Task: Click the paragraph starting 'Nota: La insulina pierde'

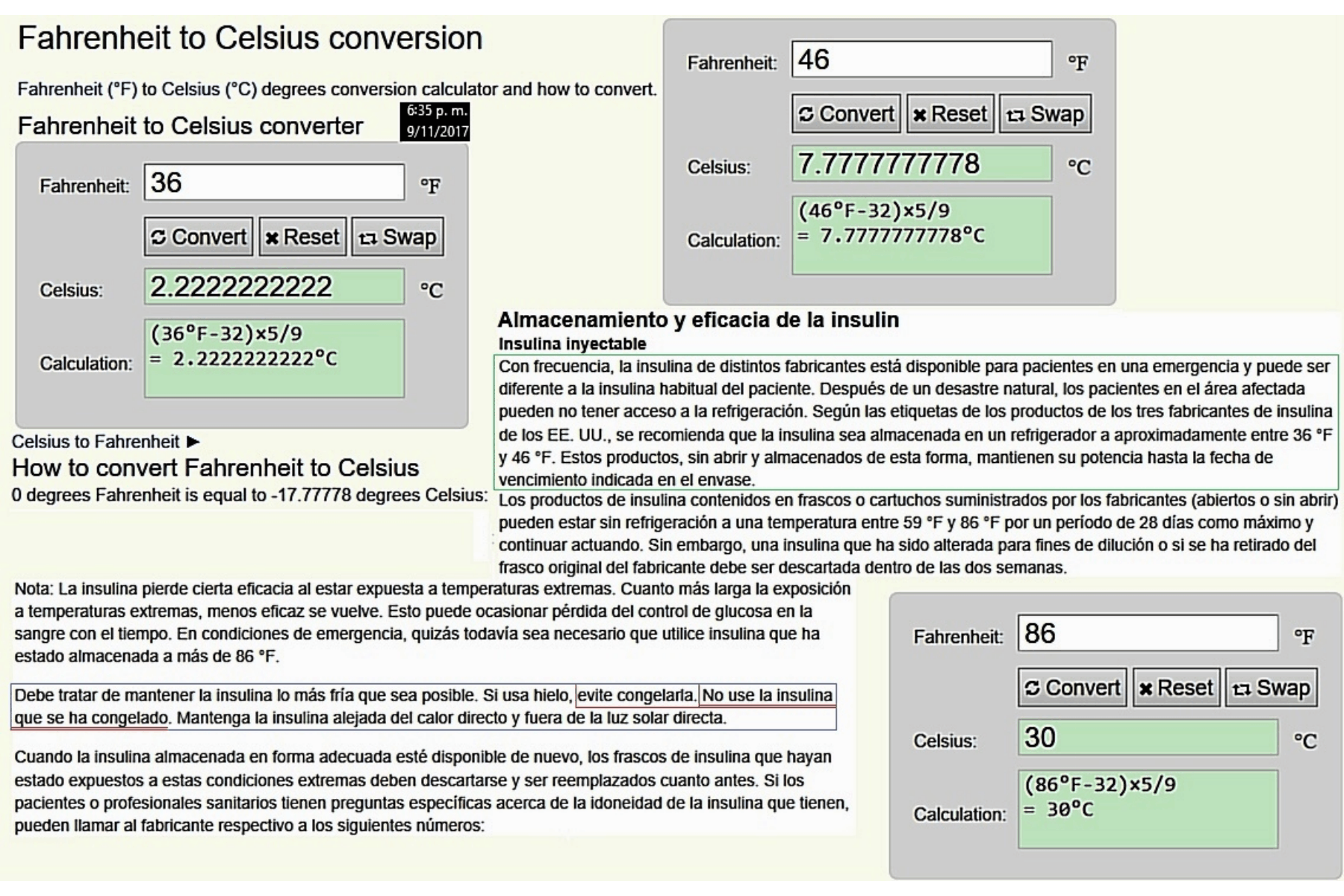Action: [x=432, y=623]
